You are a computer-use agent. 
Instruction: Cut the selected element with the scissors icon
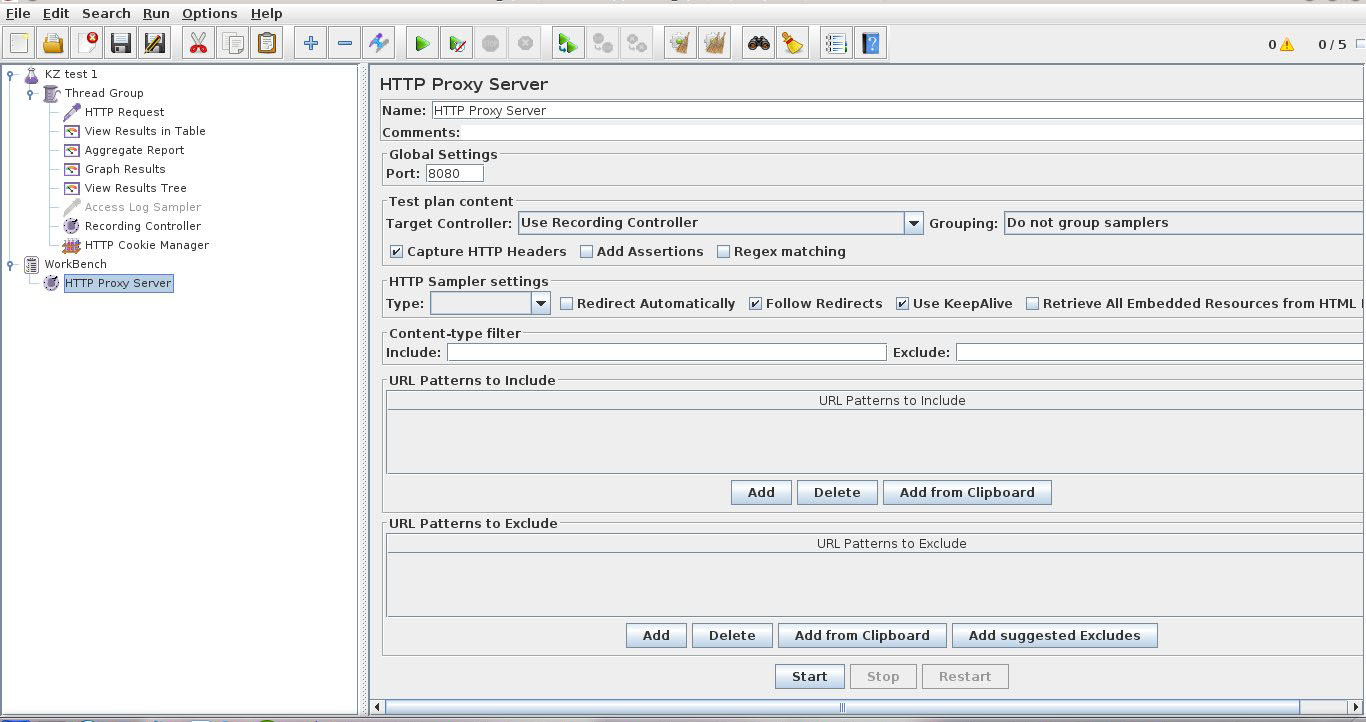click(x=198, y=43)
